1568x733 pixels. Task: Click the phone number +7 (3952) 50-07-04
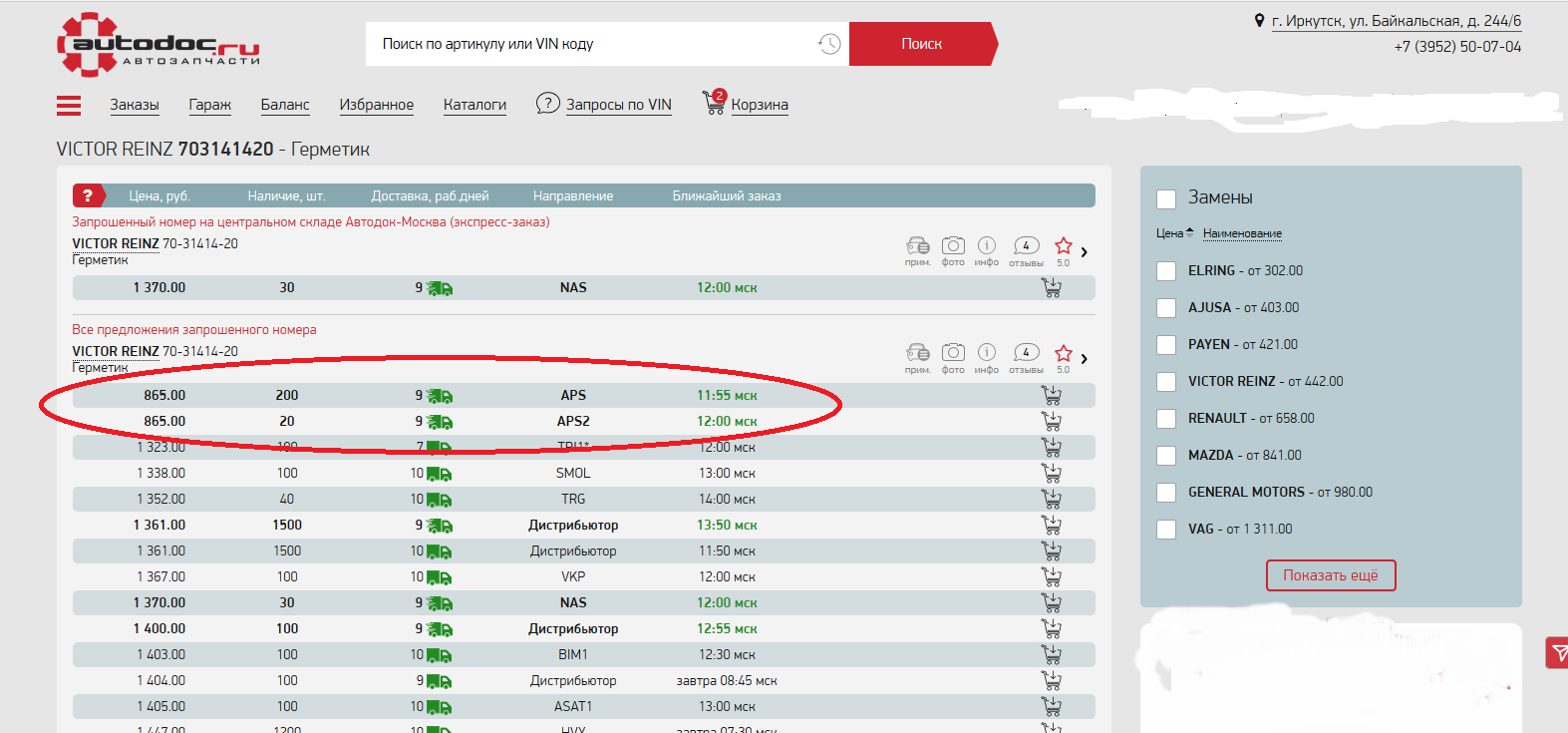pyautogui.click(x=1457, y=47)
